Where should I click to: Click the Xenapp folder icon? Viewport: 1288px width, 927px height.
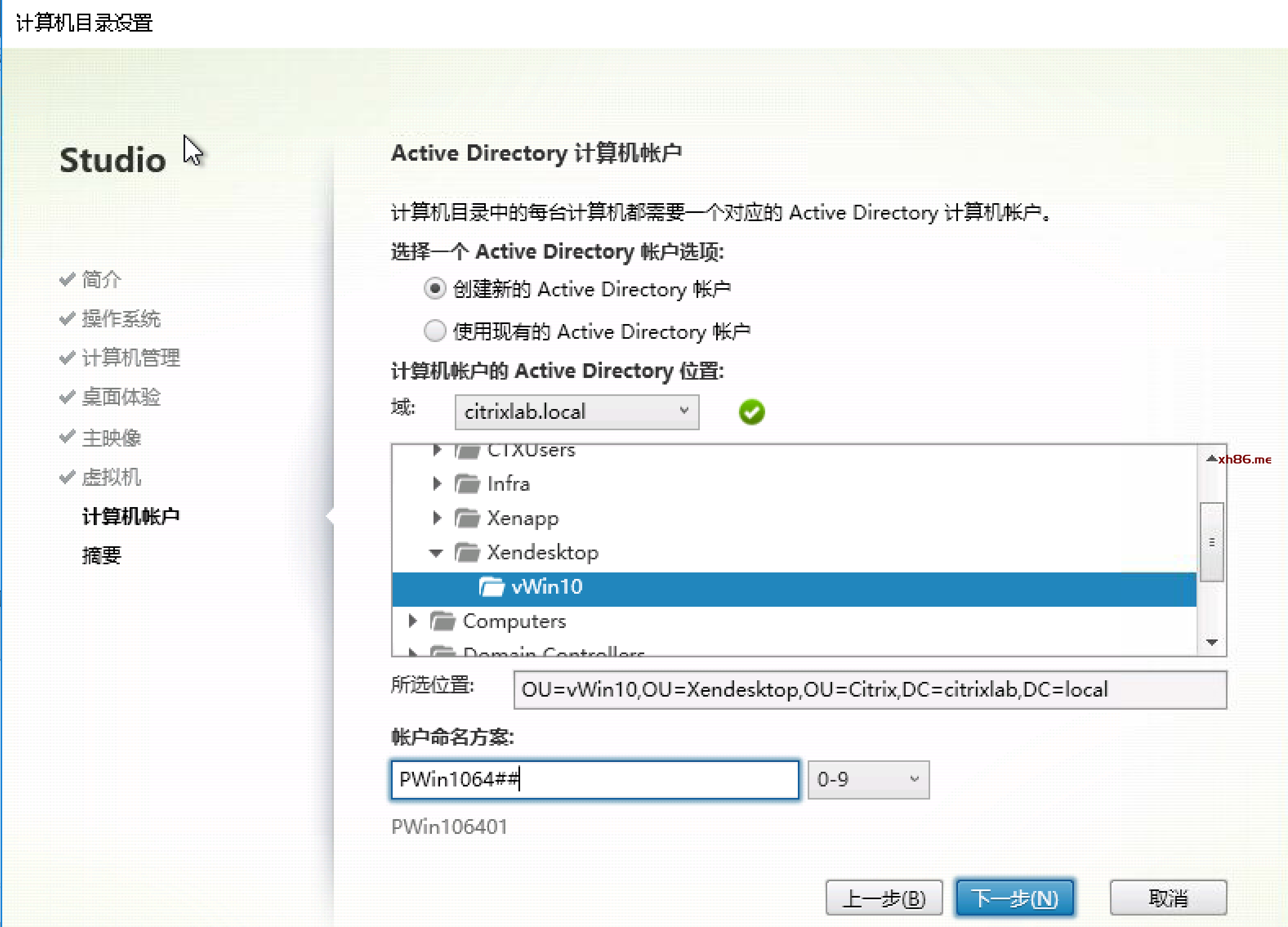coord(467,518)
